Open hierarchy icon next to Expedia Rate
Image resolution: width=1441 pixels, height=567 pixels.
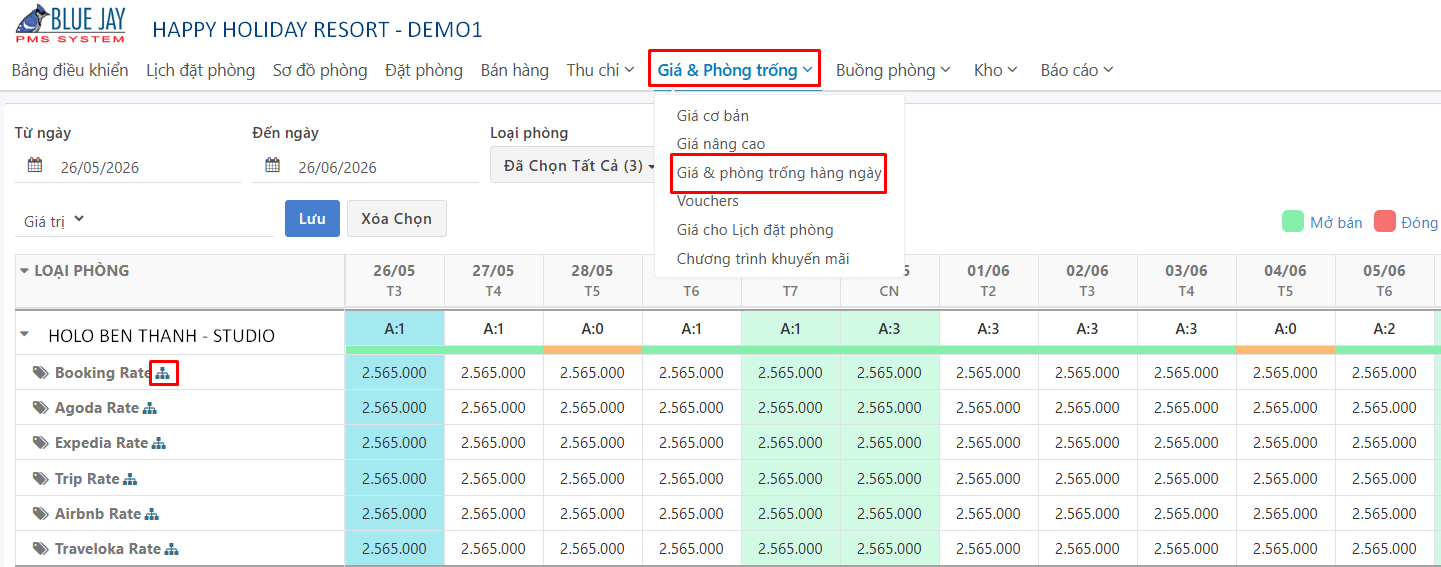158,443
